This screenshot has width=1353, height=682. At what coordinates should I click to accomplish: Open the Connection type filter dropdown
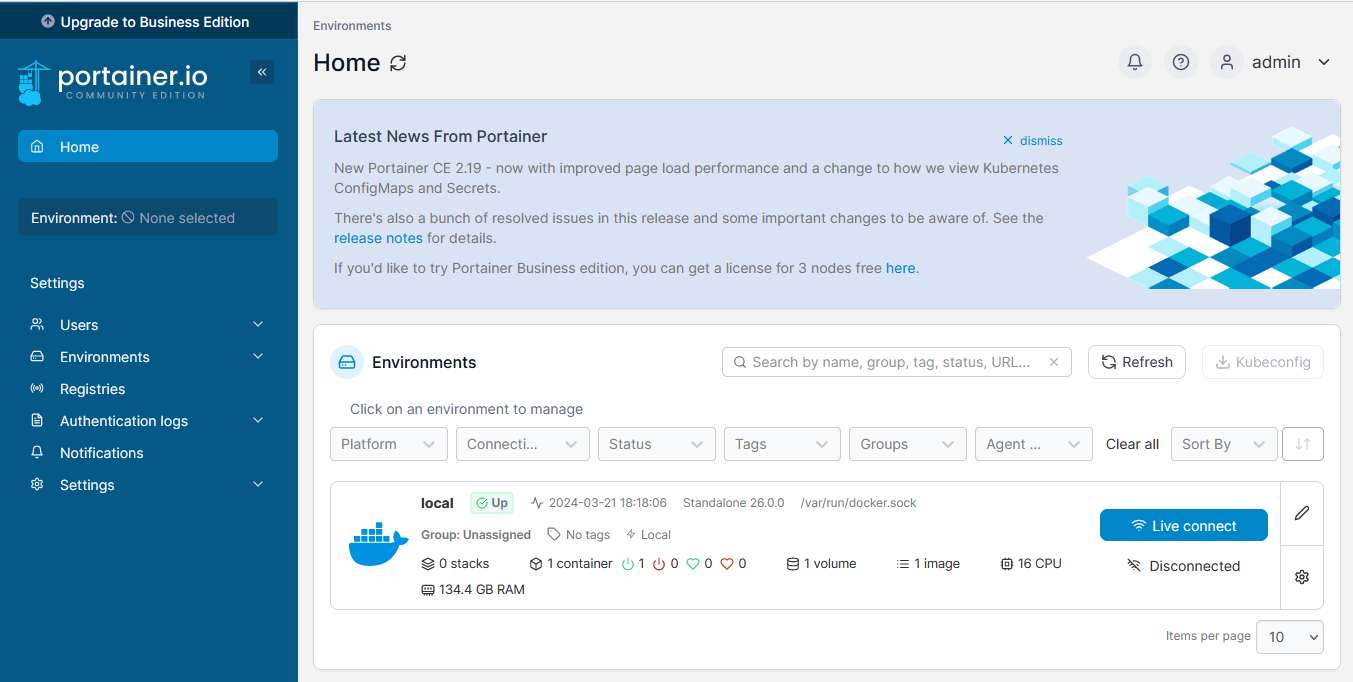tap(523, 444)
